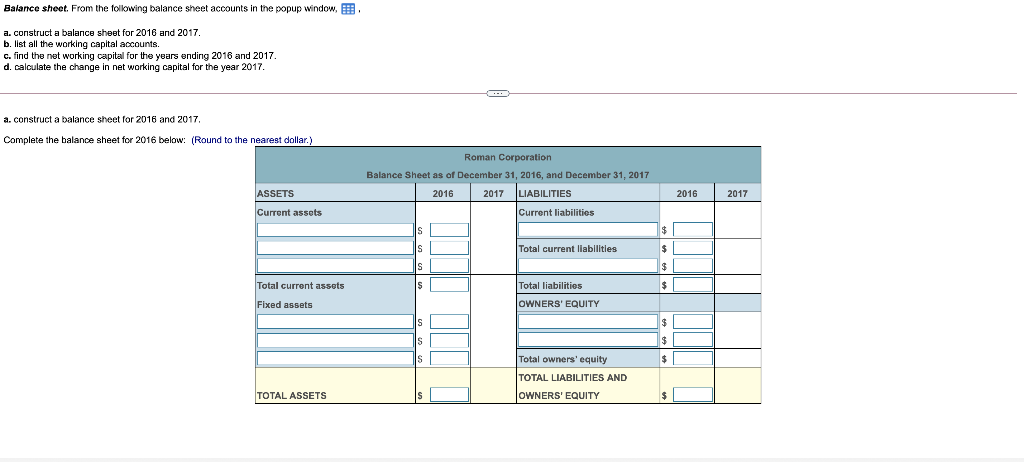Click the 'Current assets' section label
1024x462 pixels.
tap(289, 212)
